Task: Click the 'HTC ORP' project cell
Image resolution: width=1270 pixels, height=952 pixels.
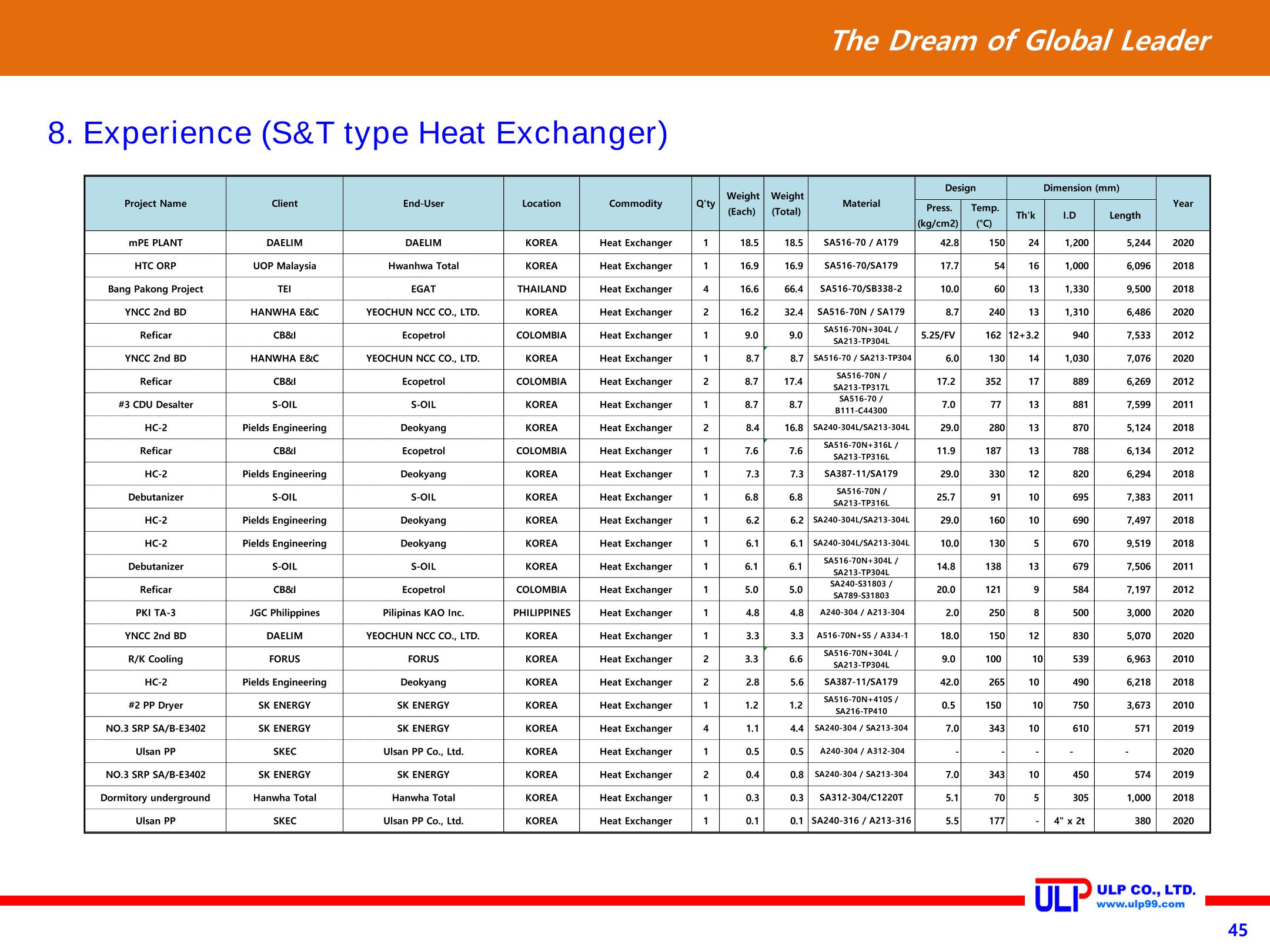Action: point(155,266)
